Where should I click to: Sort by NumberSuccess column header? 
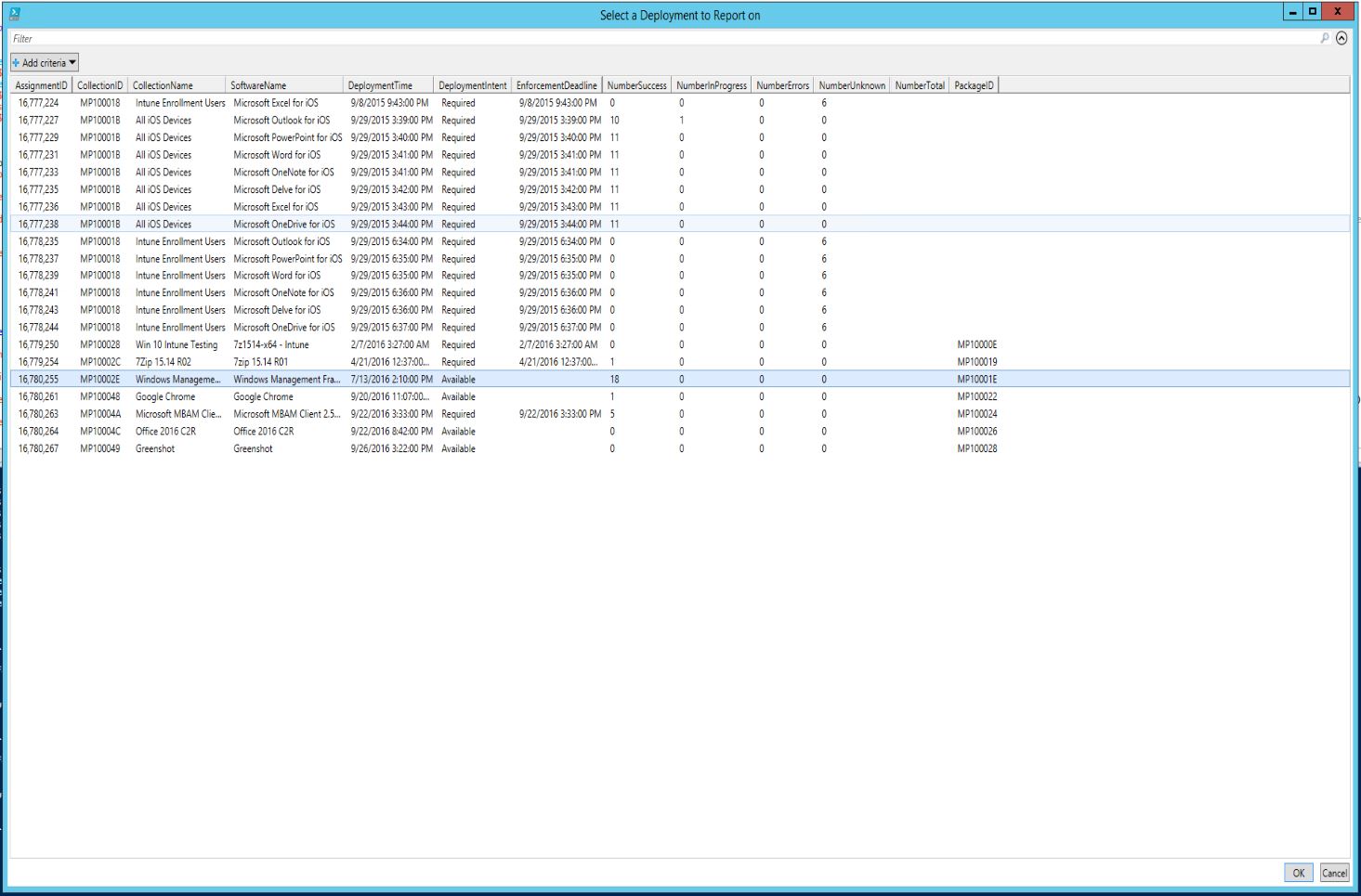637,85
